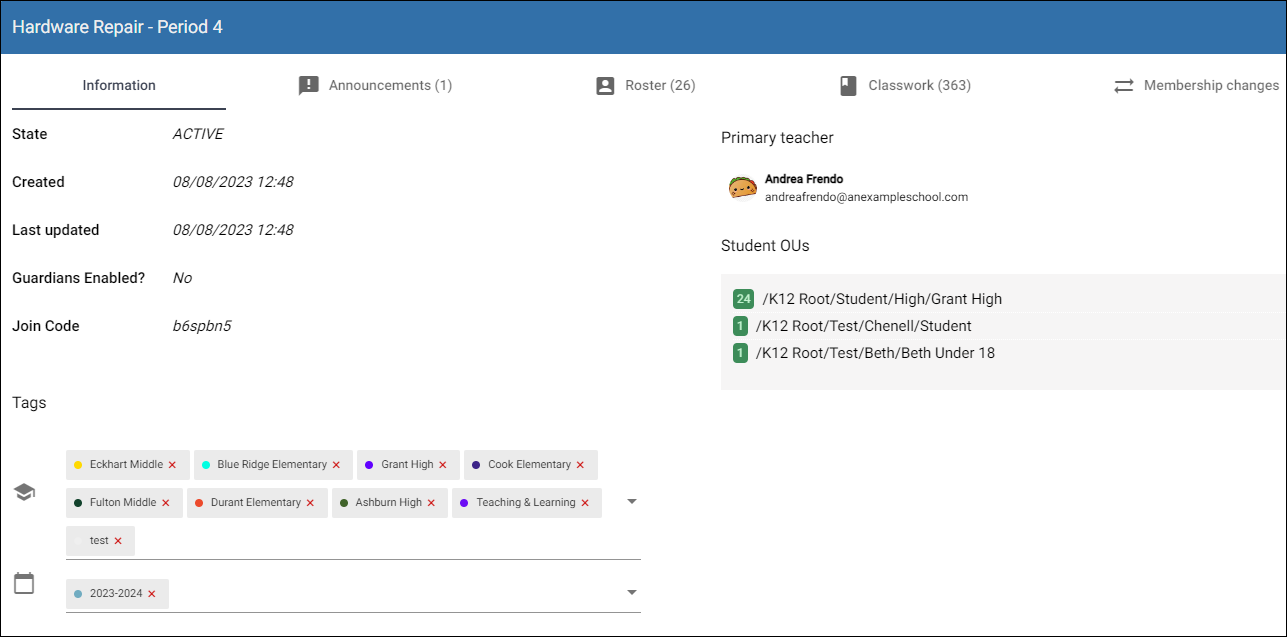1287x637 pixels.
Task: Click the Membership changes arrows icon
Action: coord(1124,86)
